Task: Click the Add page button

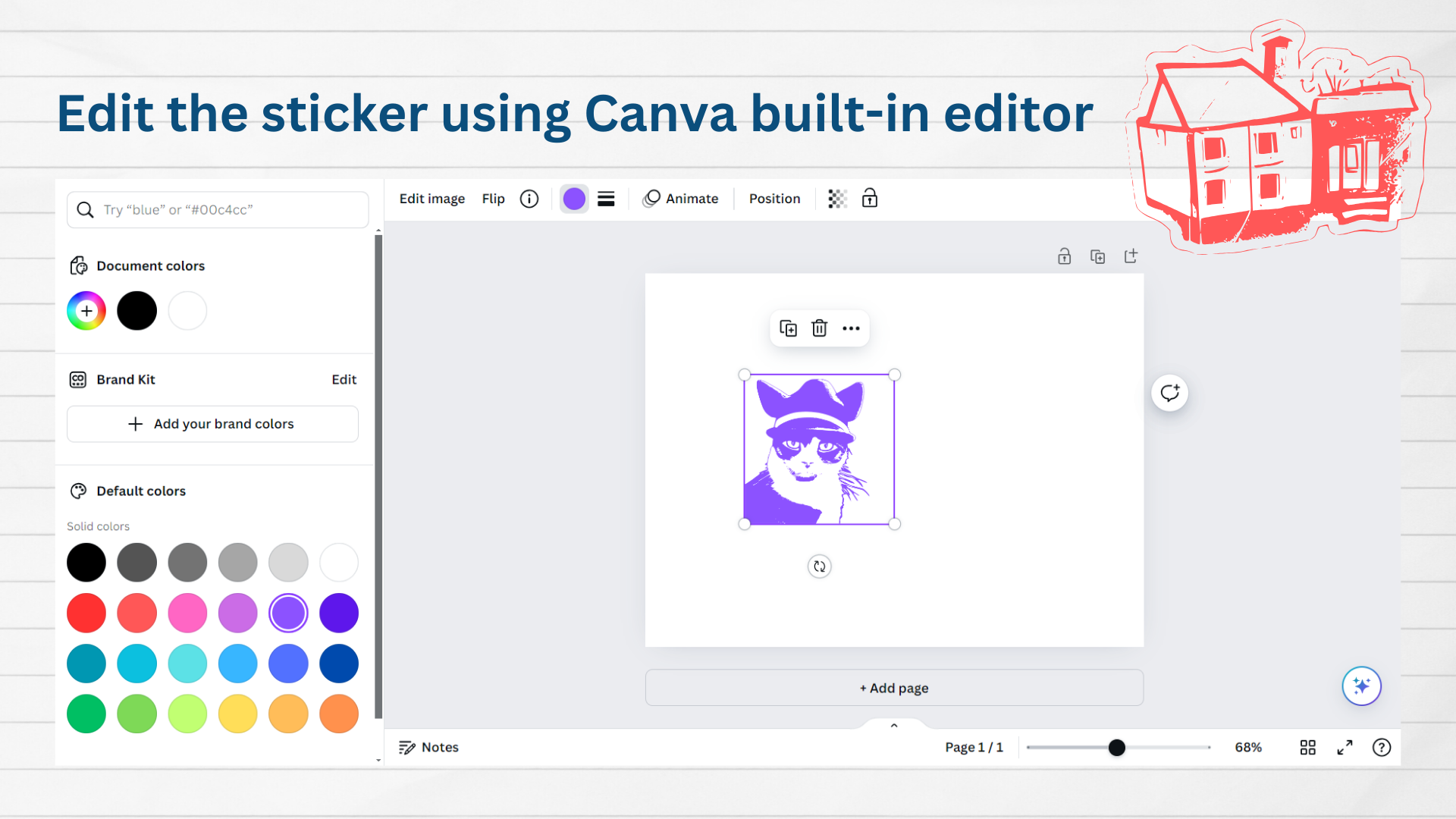Action: (x=894, y=688)
